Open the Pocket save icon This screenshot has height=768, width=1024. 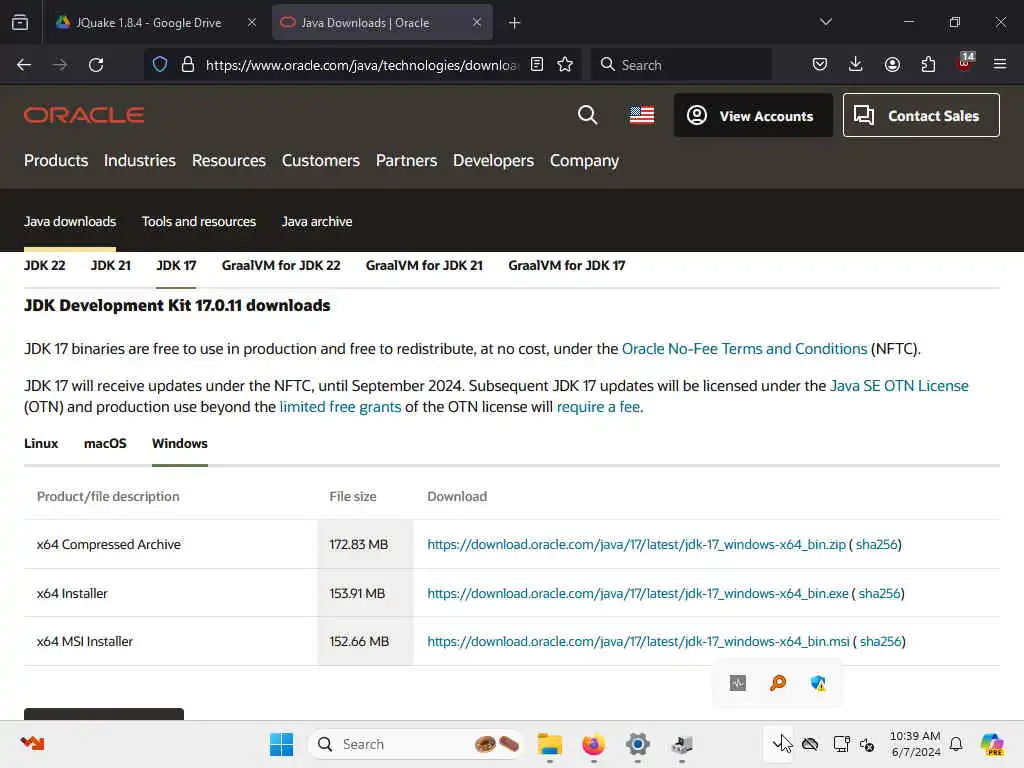(820, 65)
